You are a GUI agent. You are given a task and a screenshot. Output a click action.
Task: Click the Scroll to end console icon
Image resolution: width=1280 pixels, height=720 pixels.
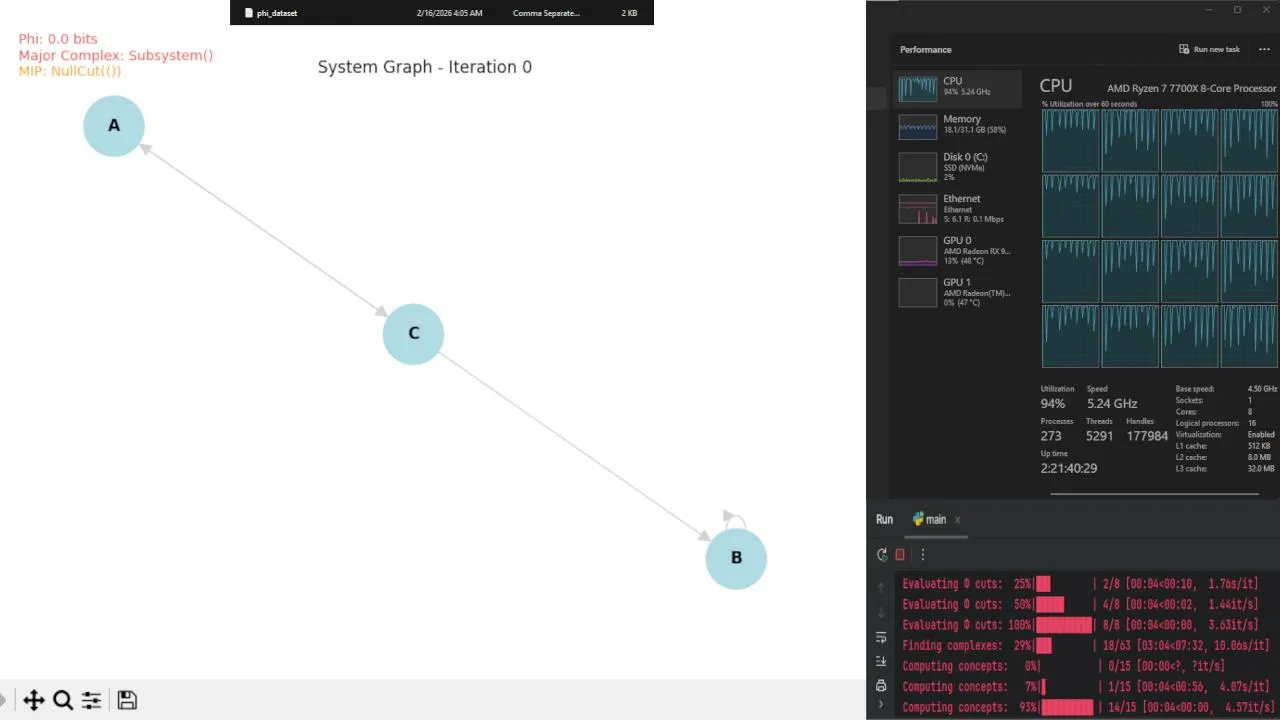pos(881,661)
